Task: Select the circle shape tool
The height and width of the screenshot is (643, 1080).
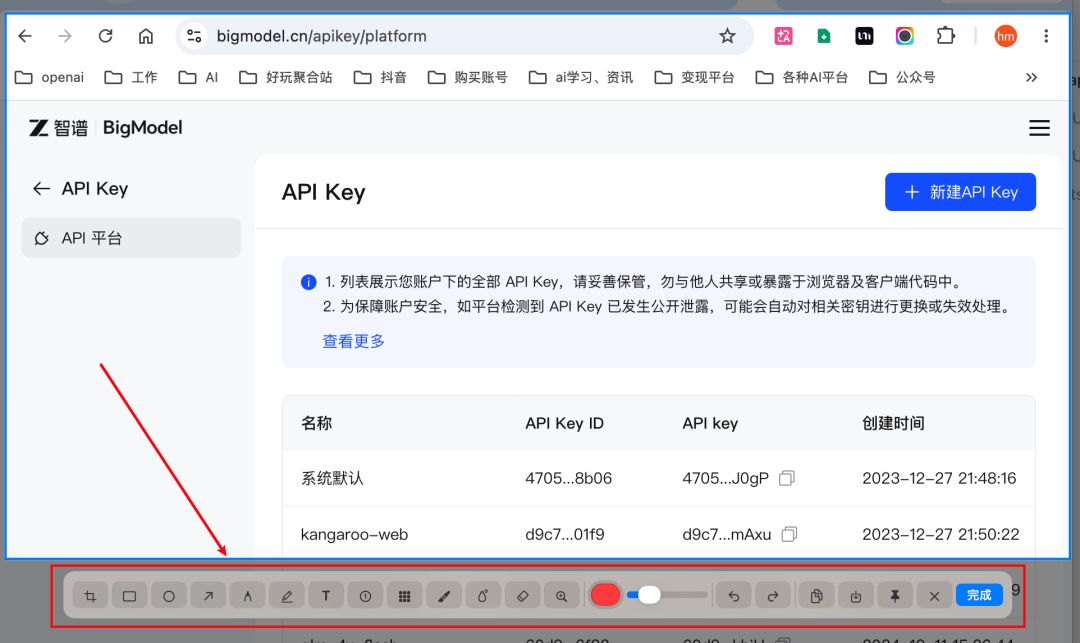Action: 169,596
